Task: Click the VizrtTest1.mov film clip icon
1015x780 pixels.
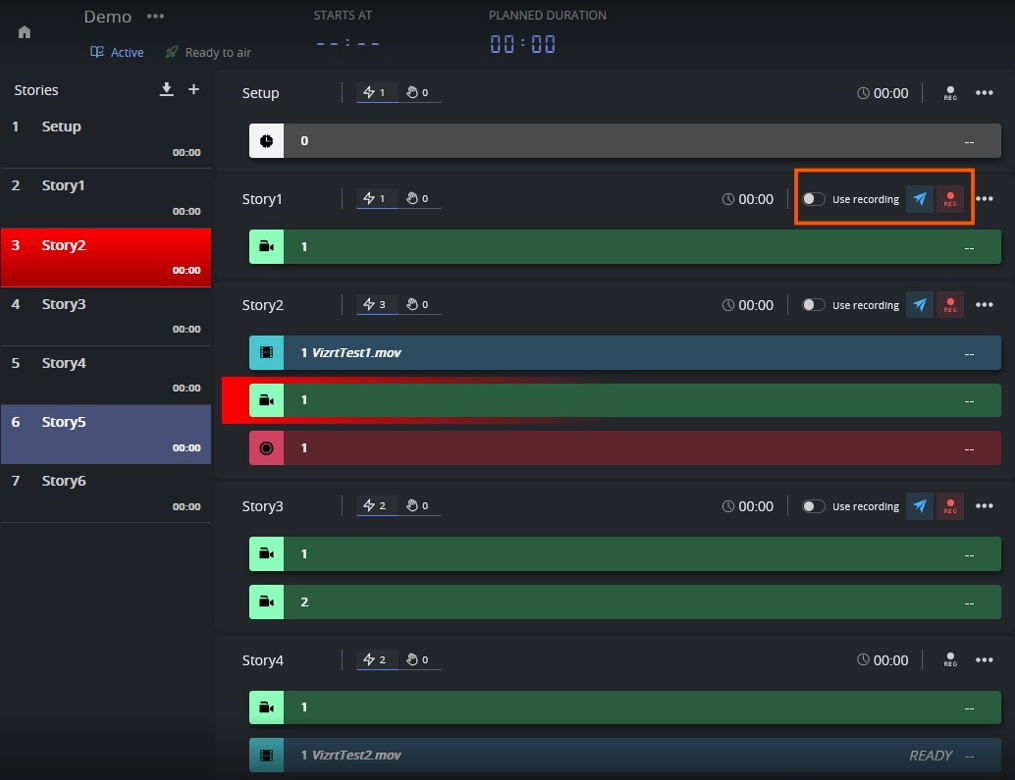Action: [x=266, y=353]
